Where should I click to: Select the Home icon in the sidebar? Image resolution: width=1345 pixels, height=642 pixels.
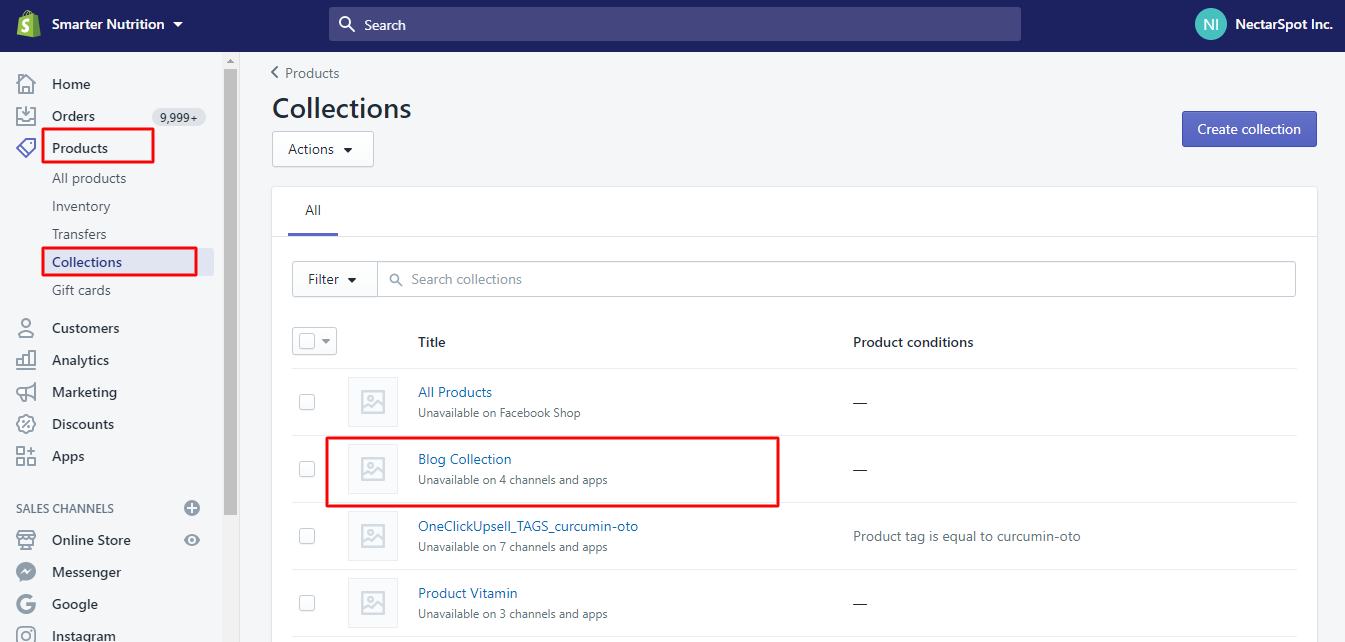pyautogui.click(x=25, y=83)
